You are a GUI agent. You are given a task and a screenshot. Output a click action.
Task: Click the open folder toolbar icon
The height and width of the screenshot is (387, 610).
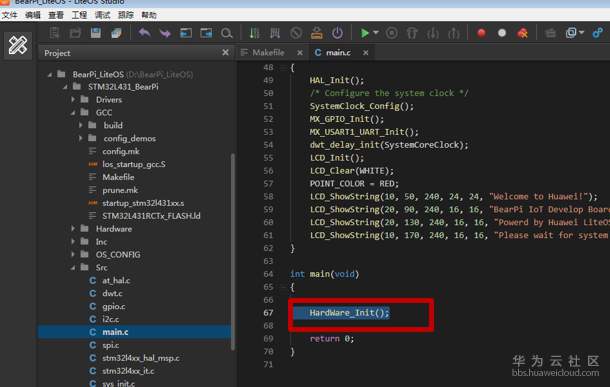[75, 33]
